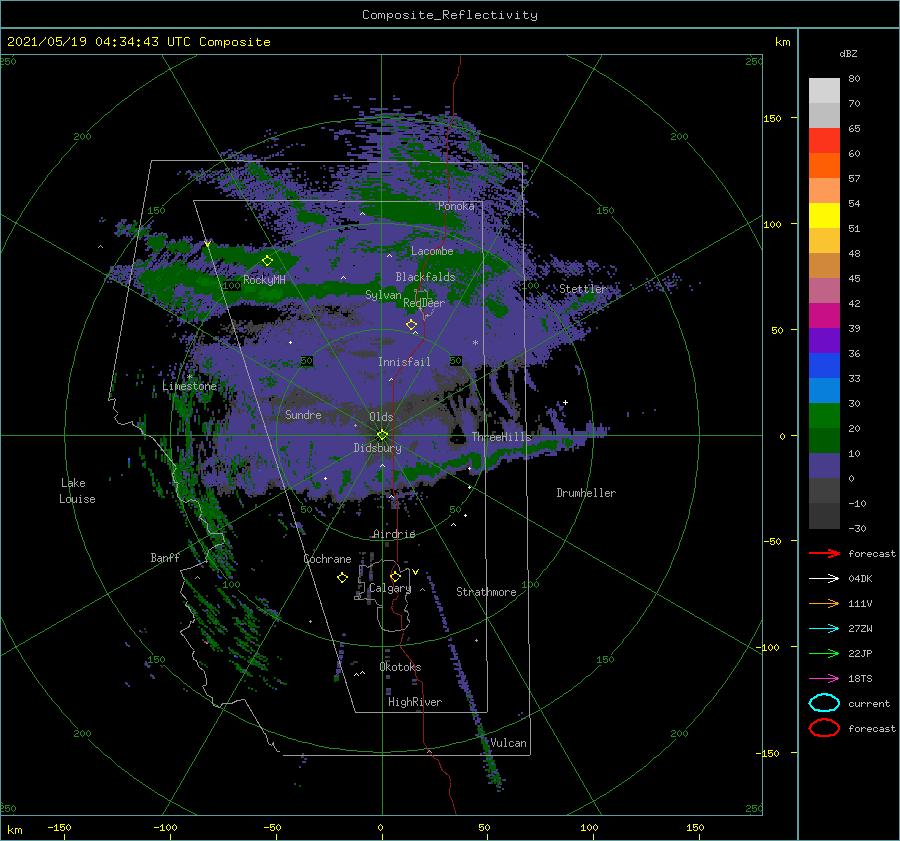
Task: Click the orange 111V arrow in legend
Action: (x=824, y=603)
